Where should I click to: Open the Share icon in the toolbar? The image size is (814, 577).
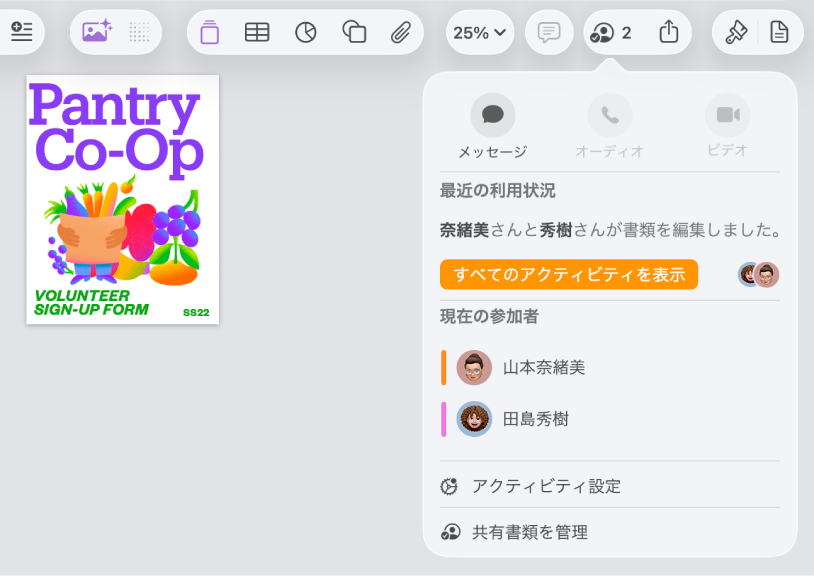click(669, 32)
